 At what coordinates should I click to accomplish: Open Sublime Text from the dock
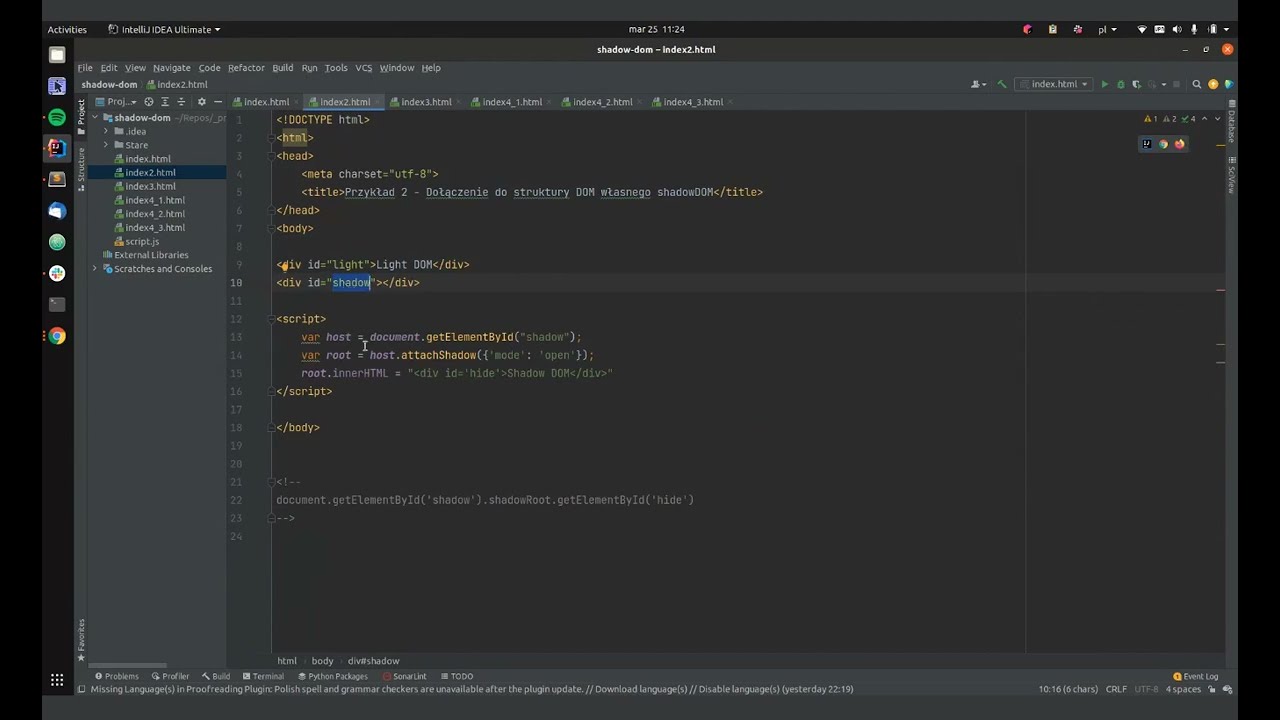tap(57, 179)
